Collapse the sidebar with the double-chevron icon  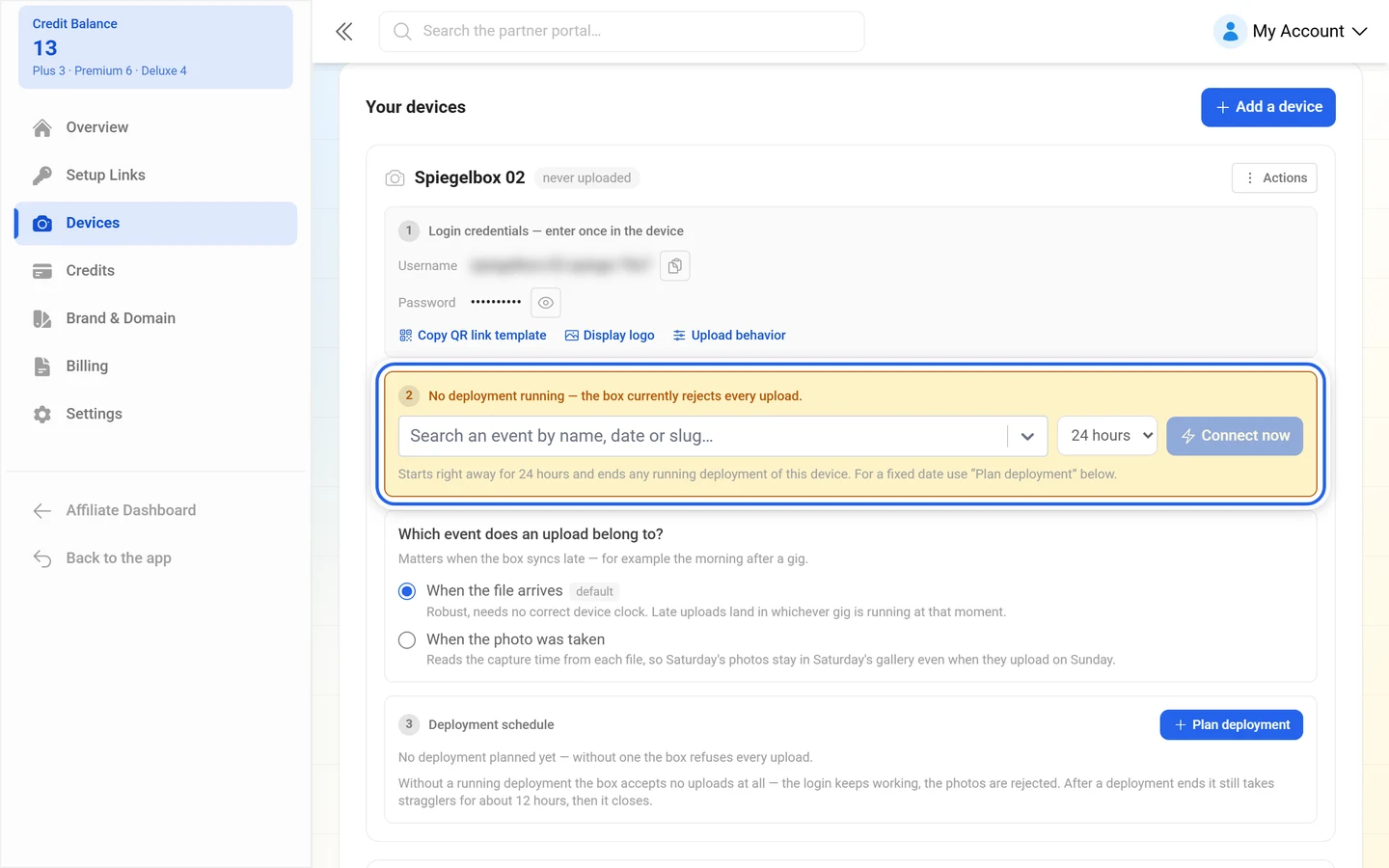tap(344, 32)
